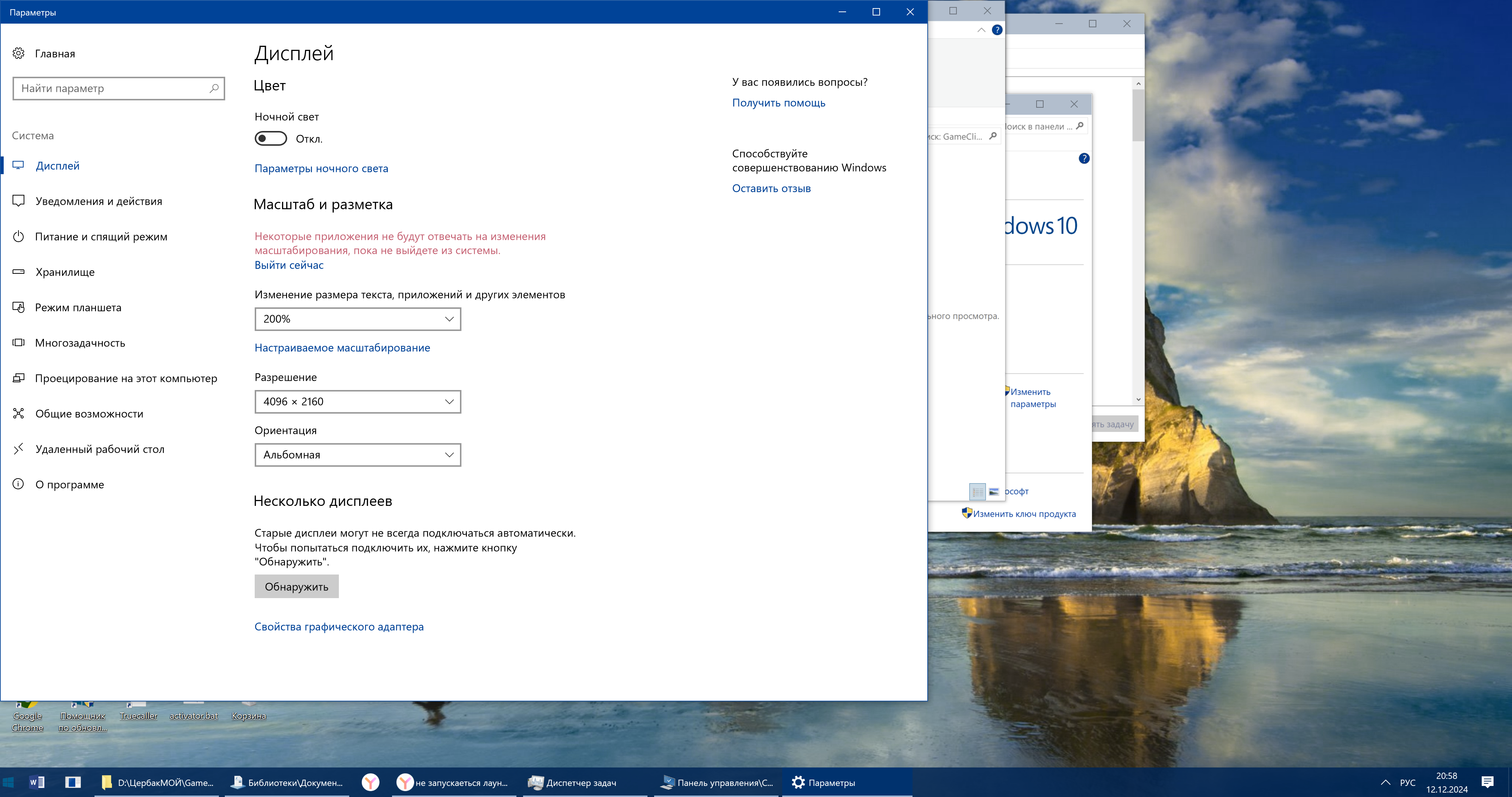This screenshot has height=797, width=1512.
Task: Click the Обнаружить button
Action: point(296,586)
